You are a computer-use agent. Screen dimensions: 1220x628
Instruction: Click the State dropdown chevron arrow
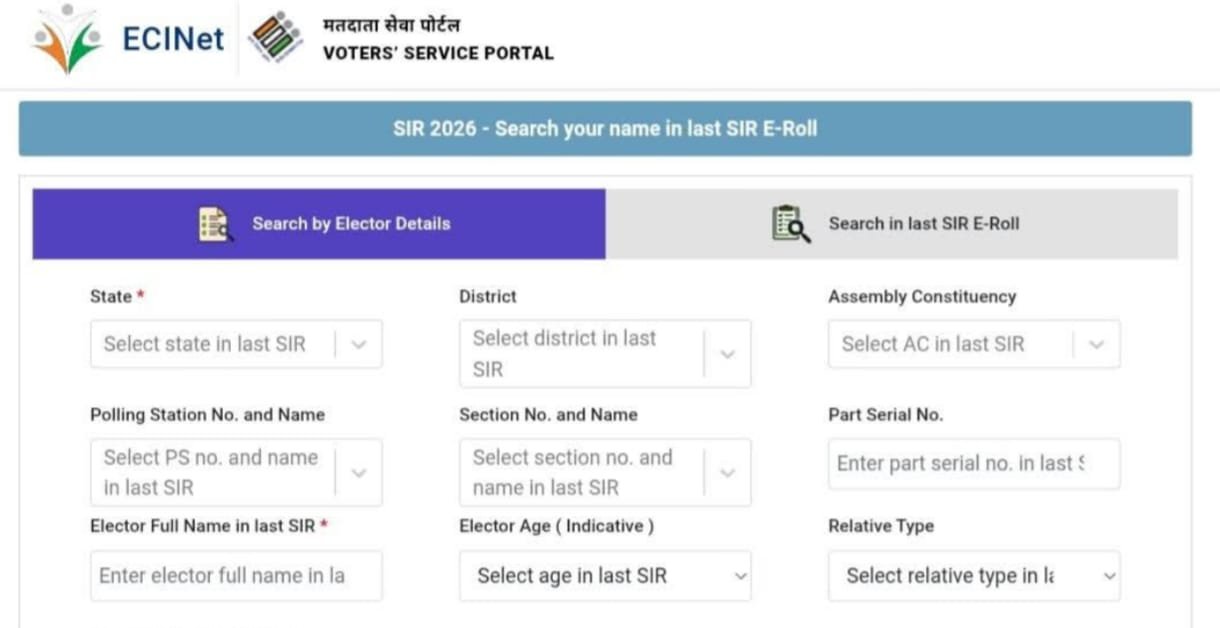pos(359,345)
